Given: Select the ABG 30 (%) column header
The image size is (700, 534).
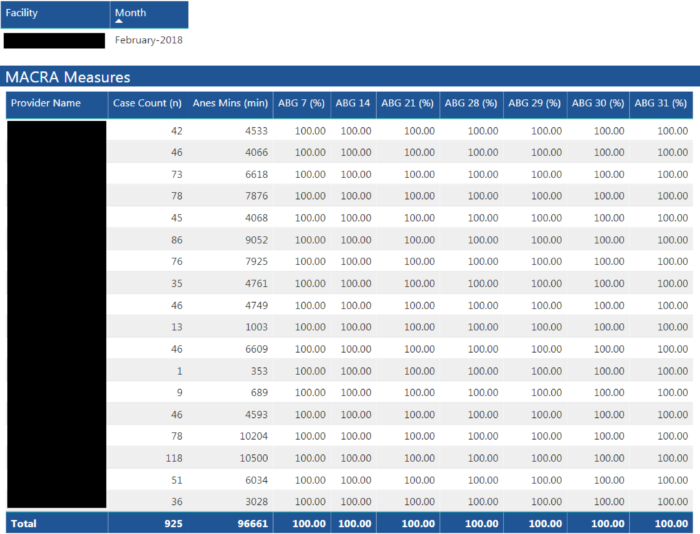Looking at the screenshot, I should click(x=597, y=103).
